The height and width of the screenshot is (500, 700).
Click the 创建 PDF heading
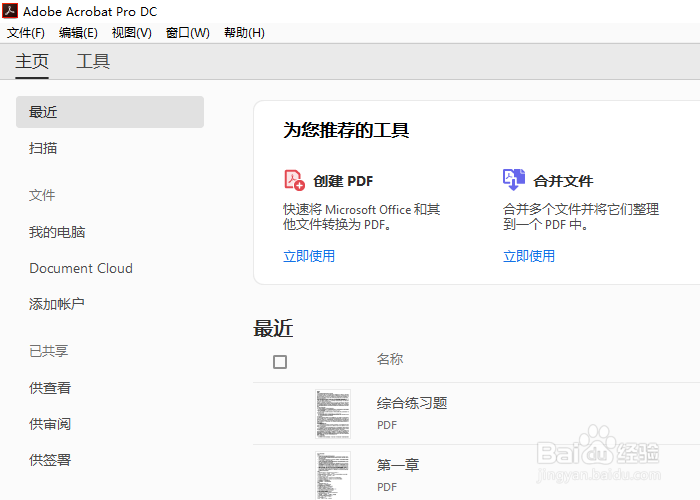[343, 181]
